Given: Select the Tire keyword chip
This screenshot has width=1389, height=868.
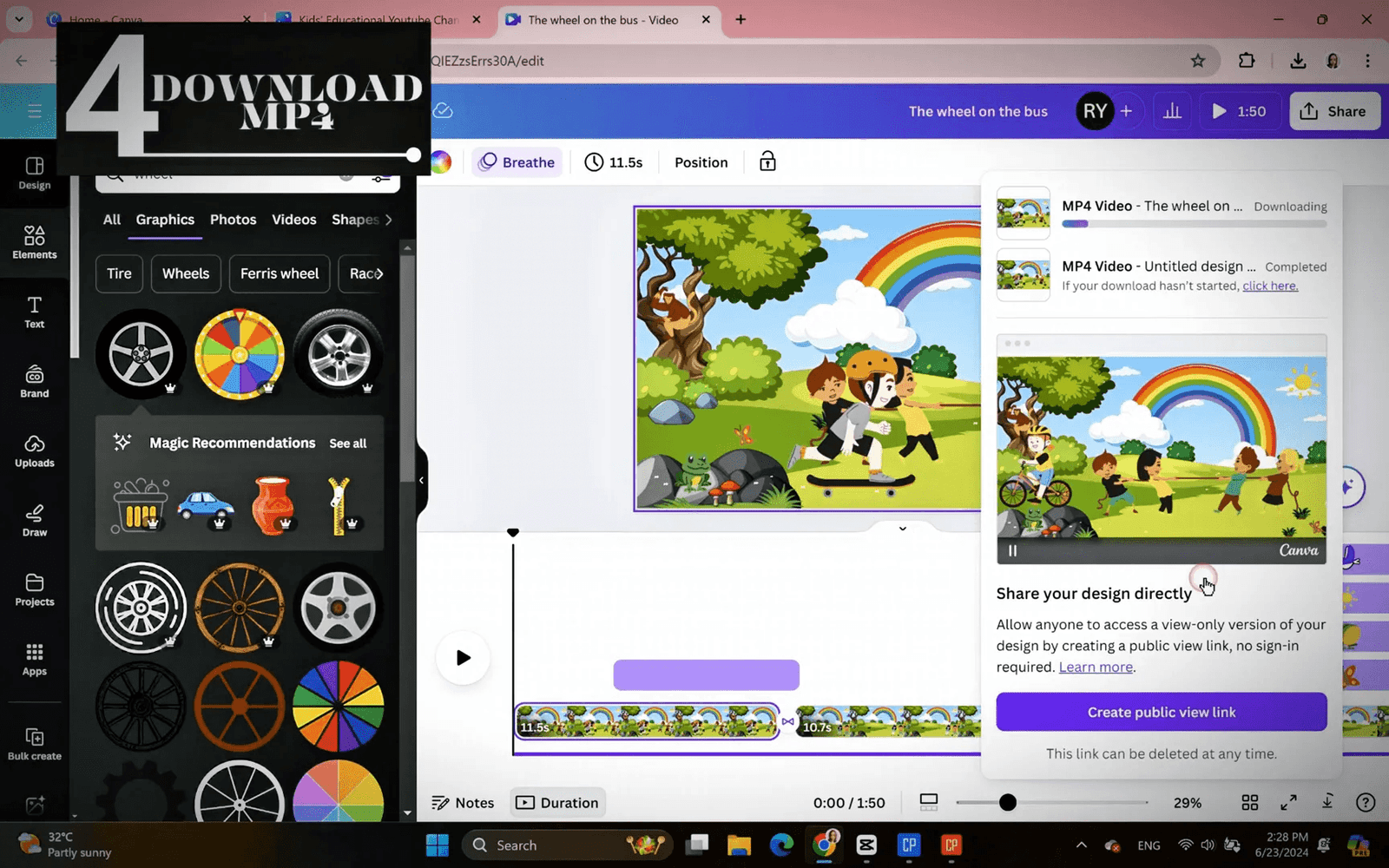Looking at the screenshot, I should [x=119, y=273].
